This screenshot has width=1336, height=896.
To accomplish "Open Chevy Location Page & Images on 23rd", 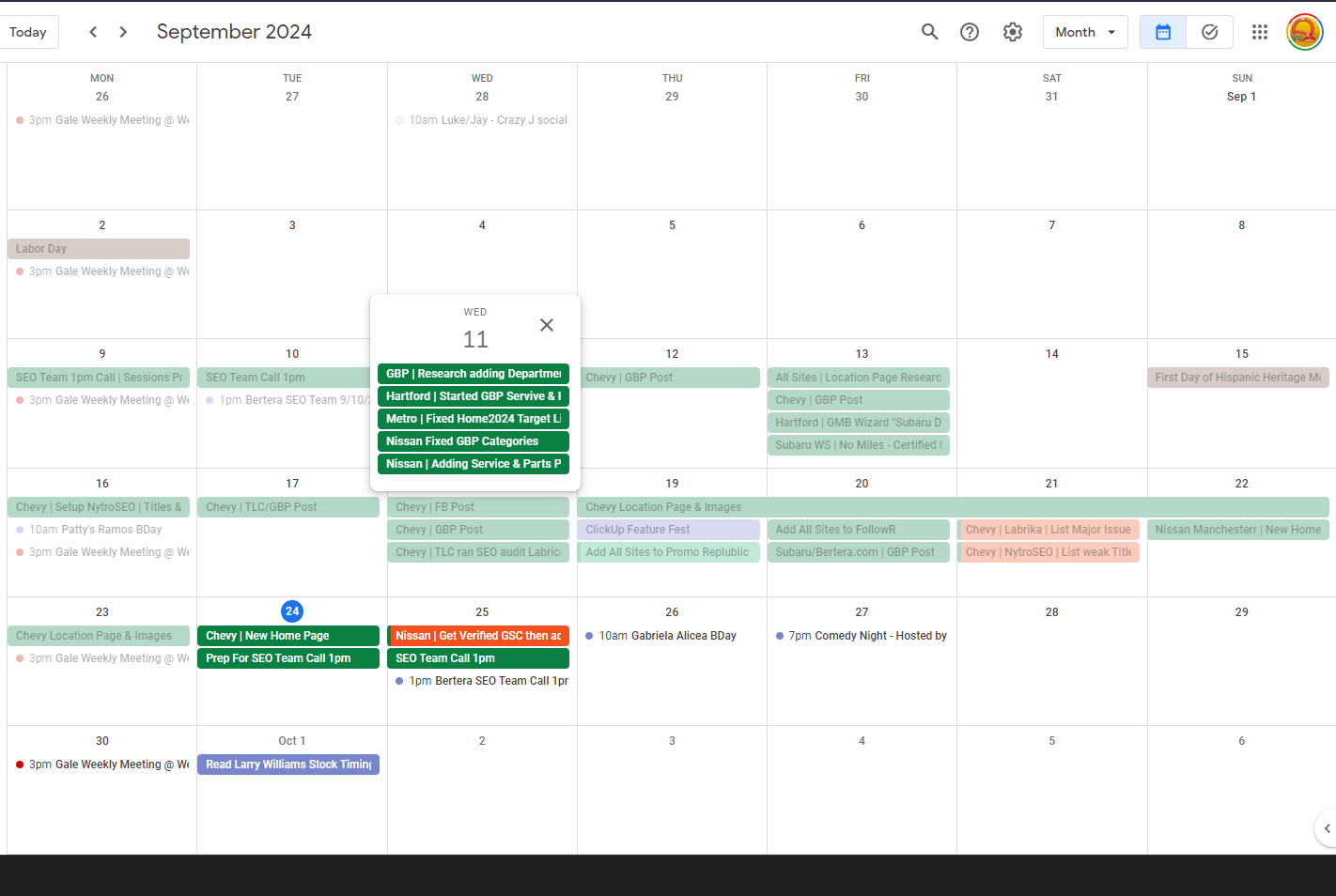I will pyautogui.click(x=99, y=636).
